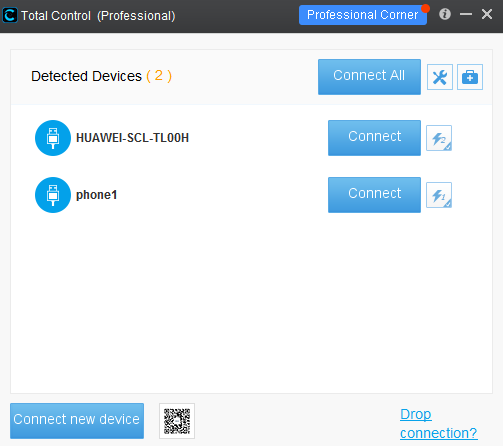This screenshot has width=503, height=446.
Task: Select the phone1 device name
Action: 97,195
